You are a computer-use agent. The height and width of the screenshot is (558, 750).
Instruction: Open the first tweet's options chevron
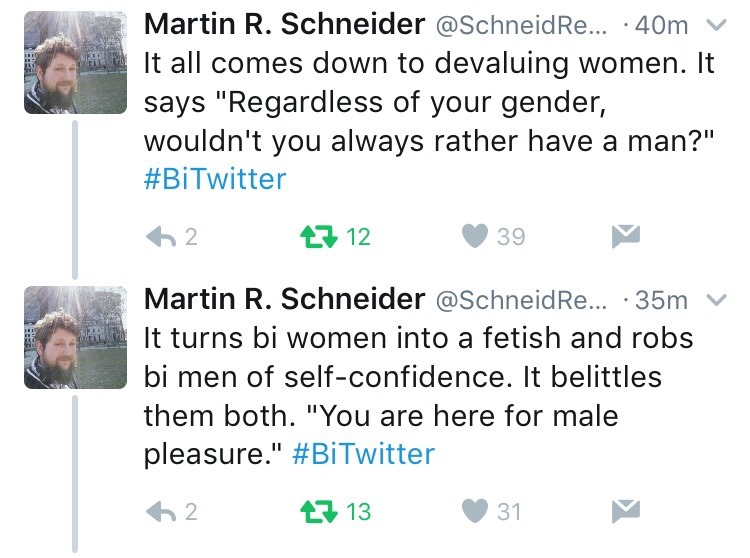(x=716, y=25)
